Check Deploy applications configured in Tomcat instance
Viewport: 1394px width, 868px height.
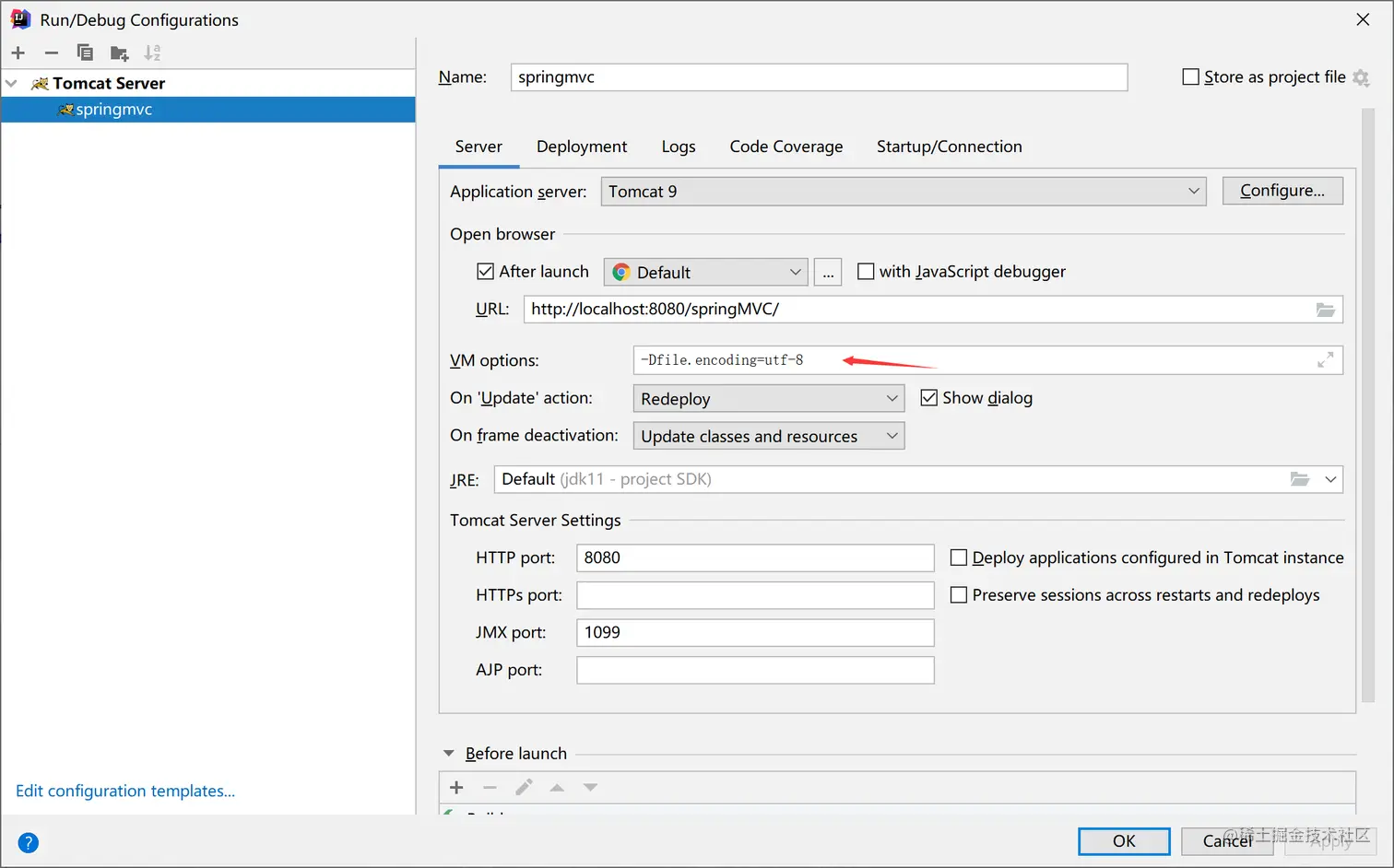[959, 557]
